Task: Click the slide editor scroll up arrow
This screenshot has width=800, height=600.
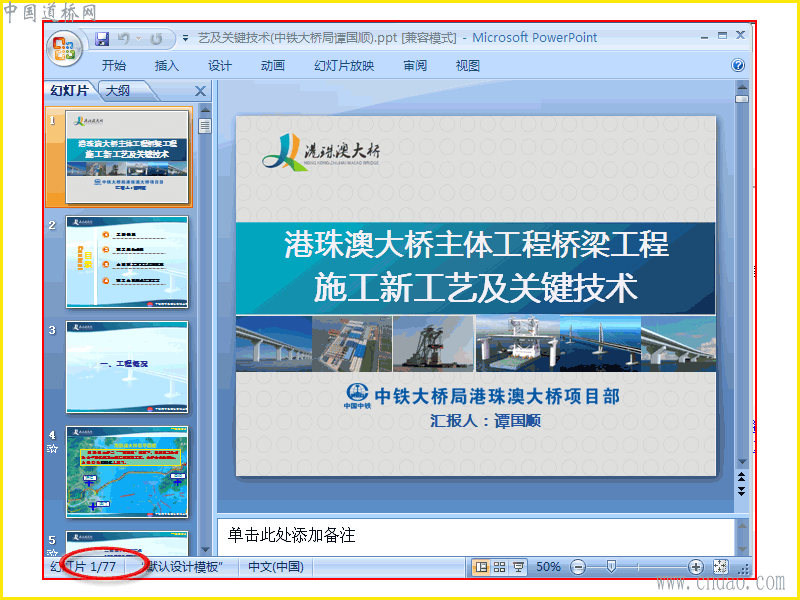Action: (x=742, y=86)
